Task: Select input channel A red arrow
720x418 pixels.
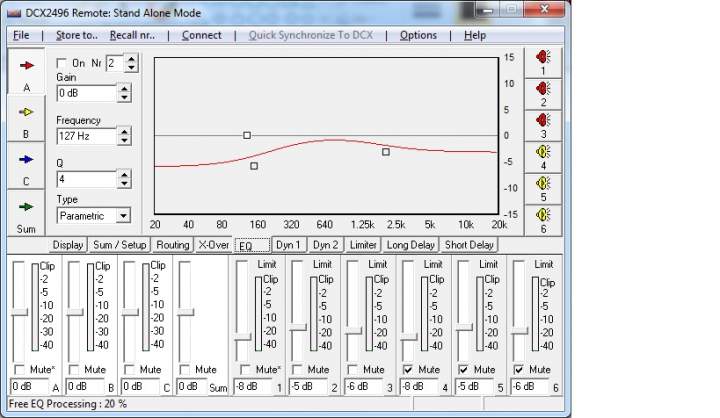Action: click(27, 66)
